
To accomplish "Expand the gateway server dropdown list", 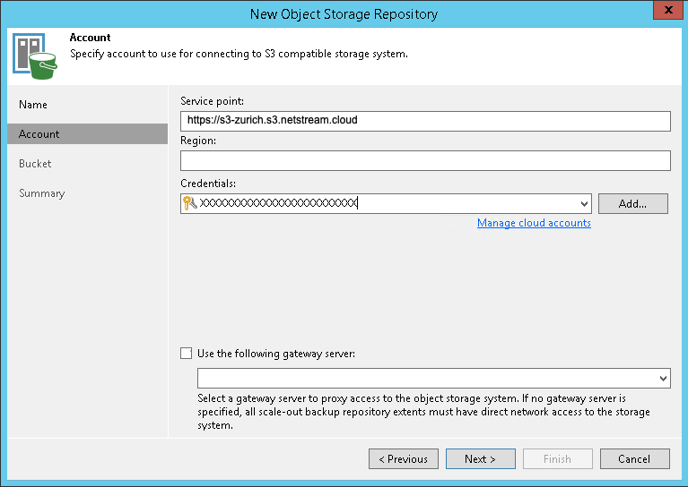I will 663,378.
